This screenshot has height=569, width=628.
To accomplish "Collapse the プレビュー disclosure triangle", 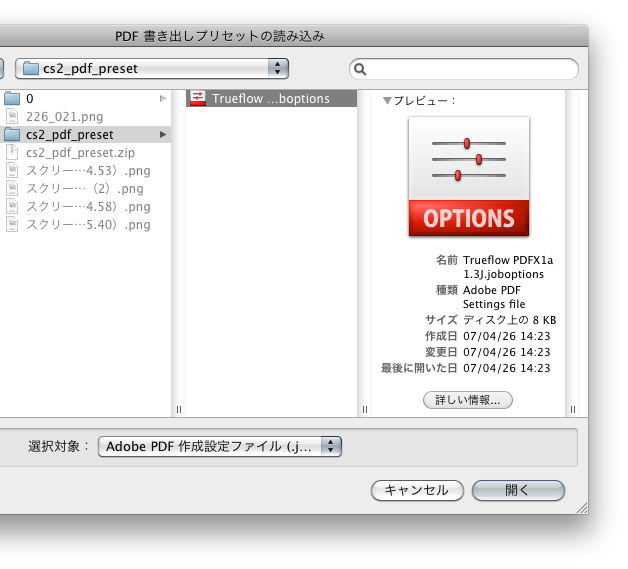I will tap(387, 101).
